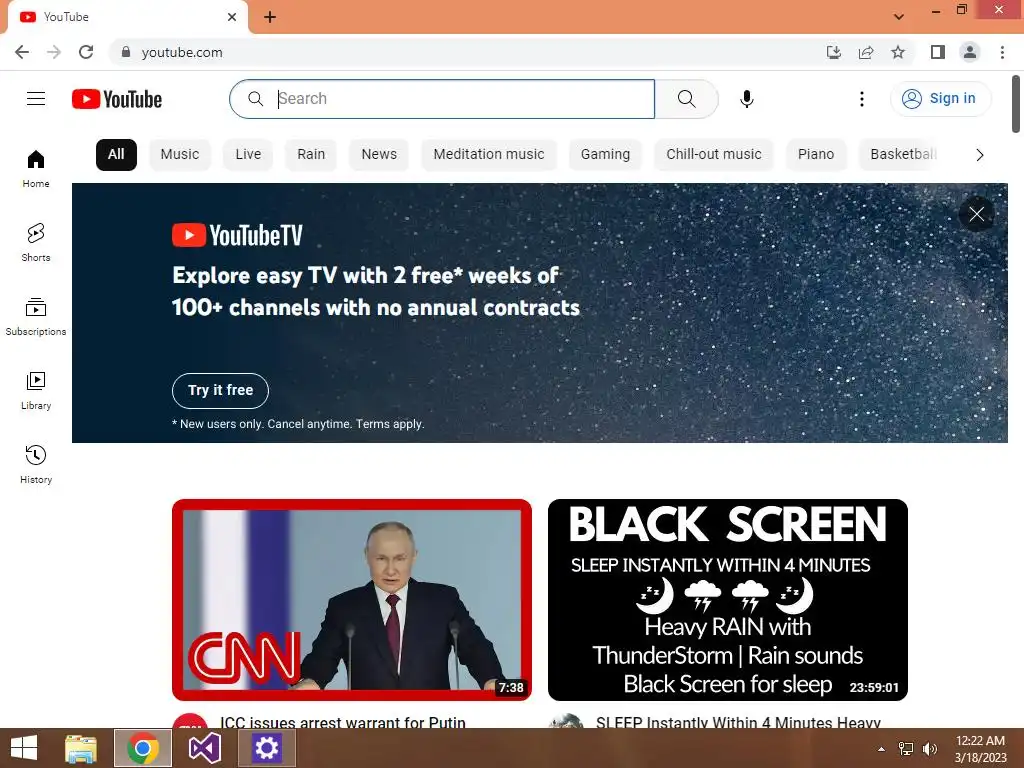Select the Piano filter chip

pyautogui.click(x=816, y=155)
